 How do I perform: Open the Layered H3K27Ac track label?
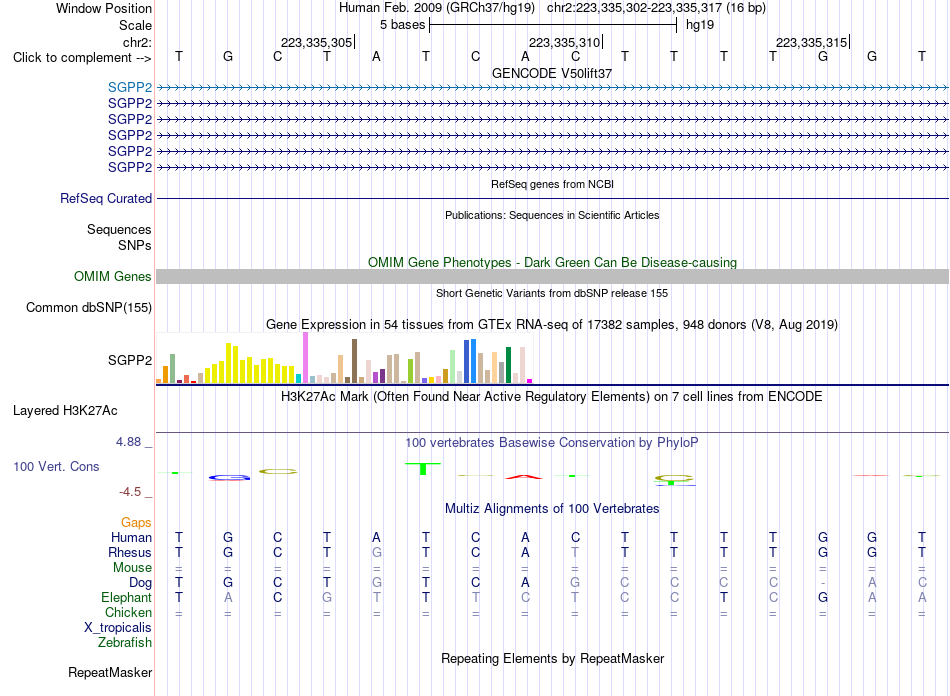65,411
